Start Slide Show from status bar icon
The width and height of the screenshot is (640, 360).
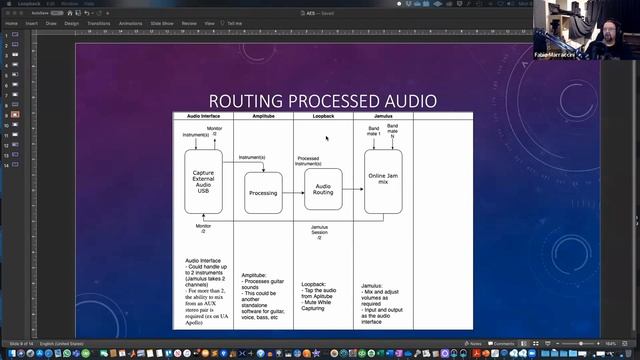[x=548, y=344]
